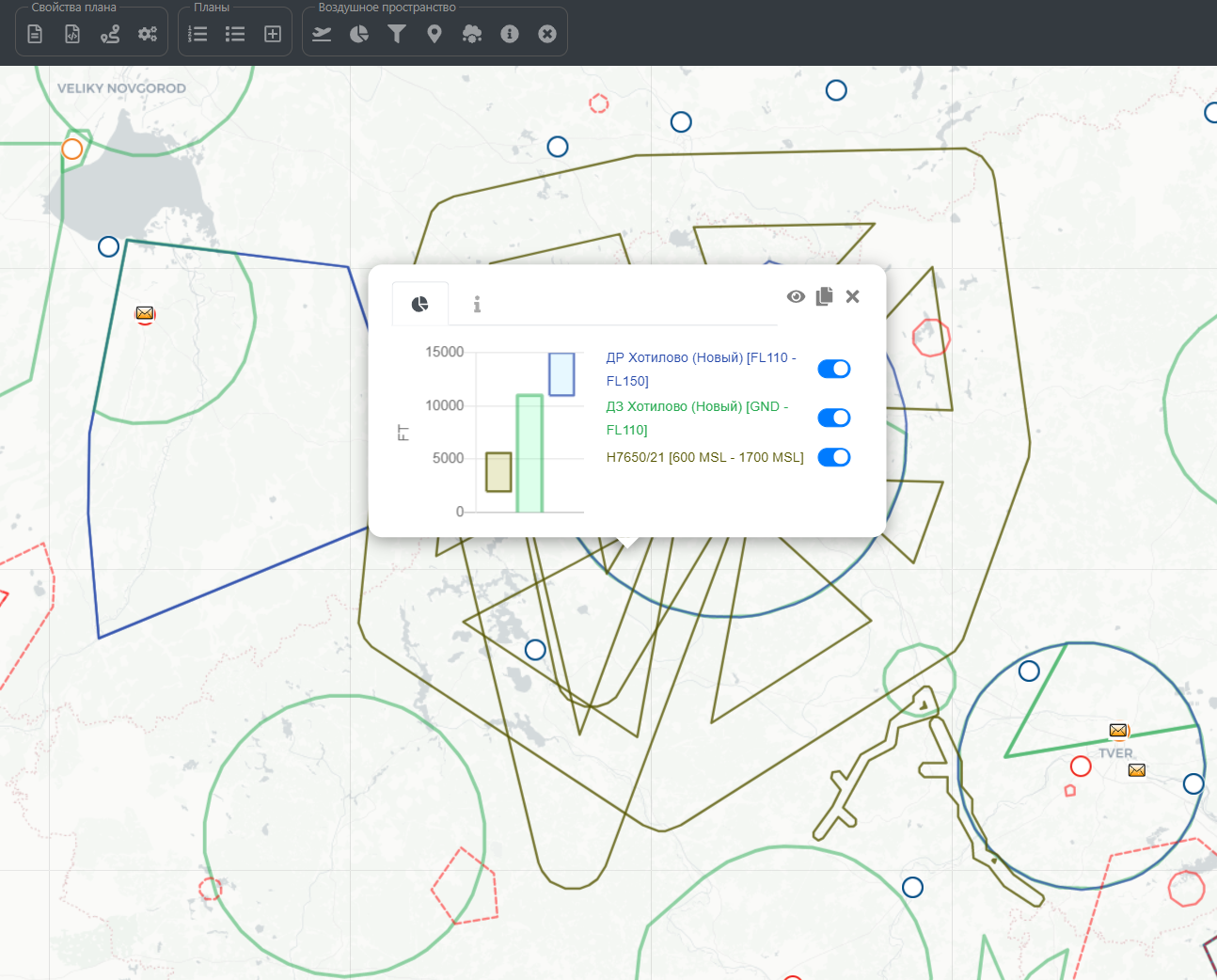1217x980 pixels.
Task: Select the pie chart tab in popup
Action: [420, 304]
